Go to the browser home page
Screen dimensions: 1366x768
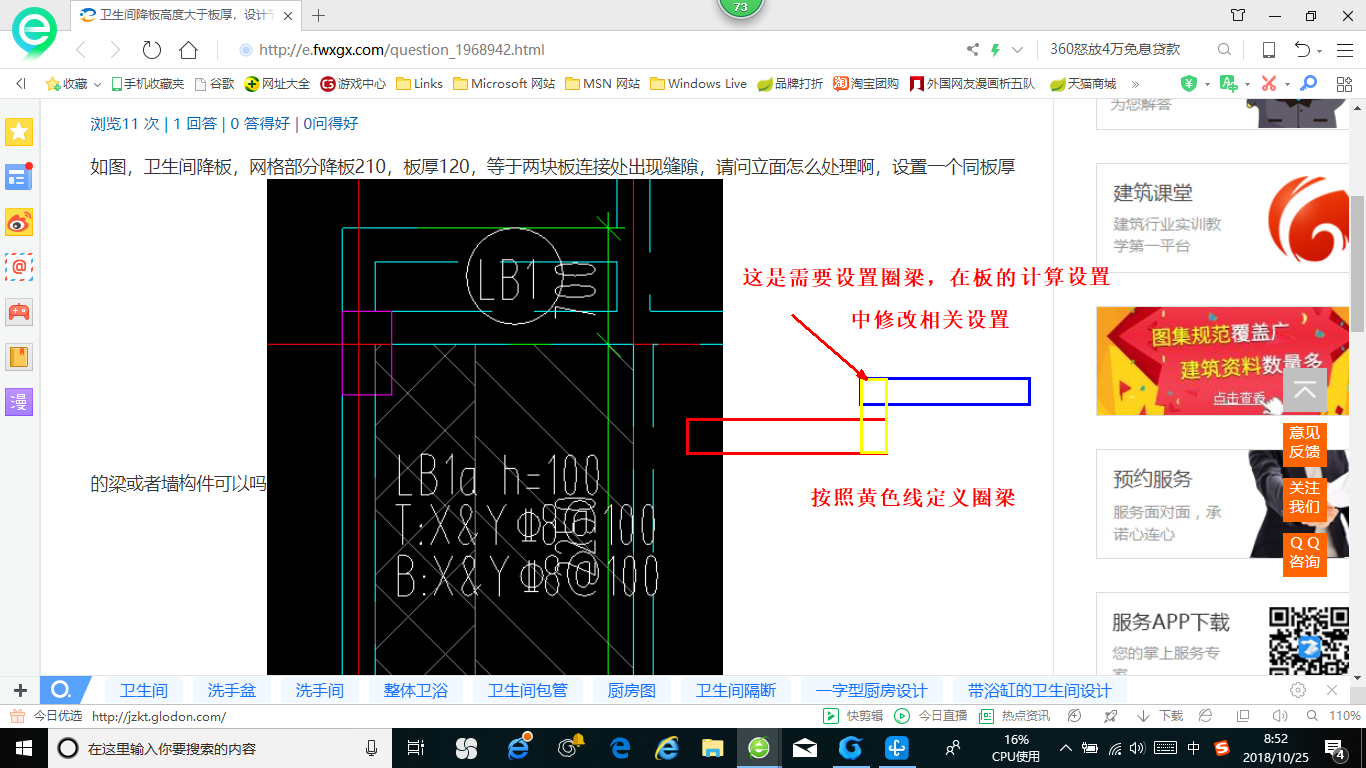coord(188,50)
